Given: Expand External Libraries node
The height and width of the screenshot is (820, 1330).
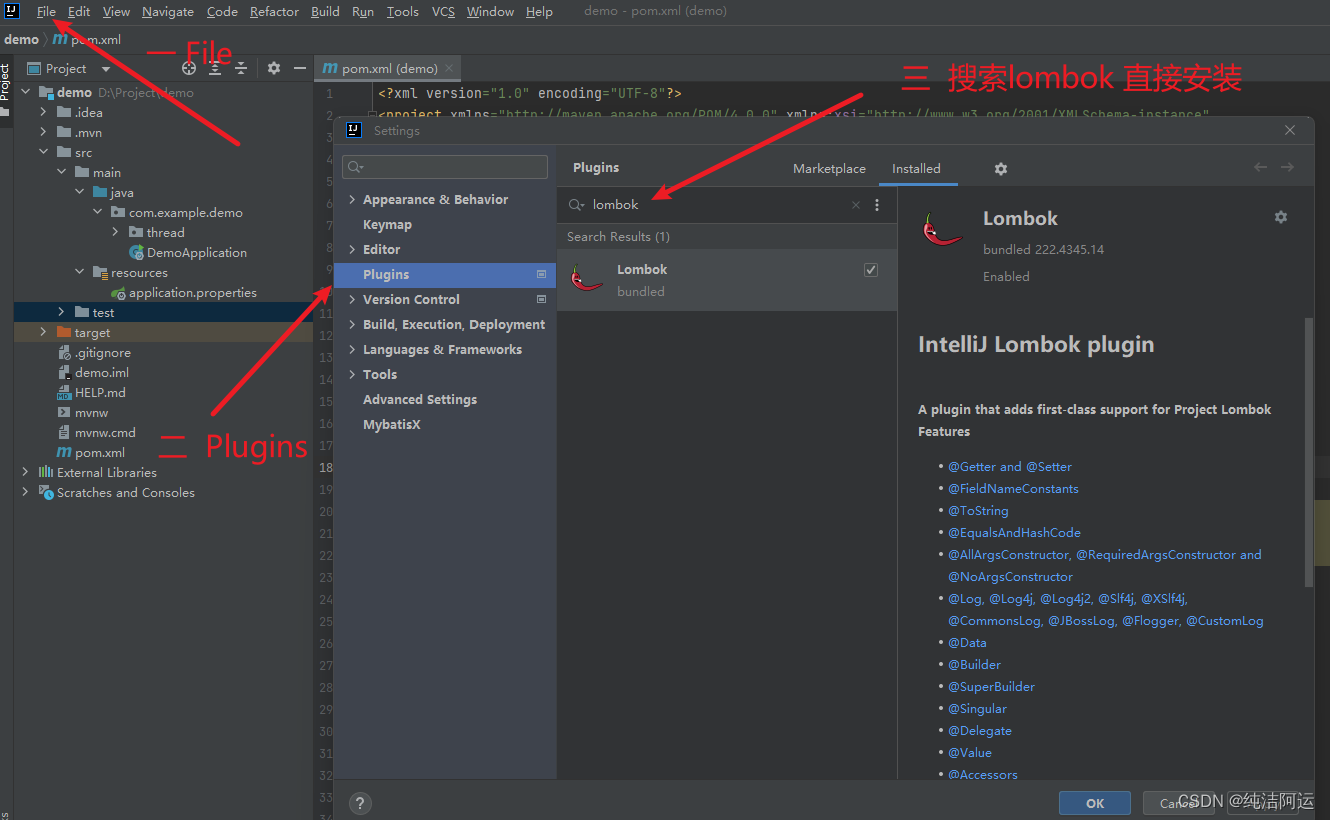Looking at the screenshot, I should pos(25,473).
